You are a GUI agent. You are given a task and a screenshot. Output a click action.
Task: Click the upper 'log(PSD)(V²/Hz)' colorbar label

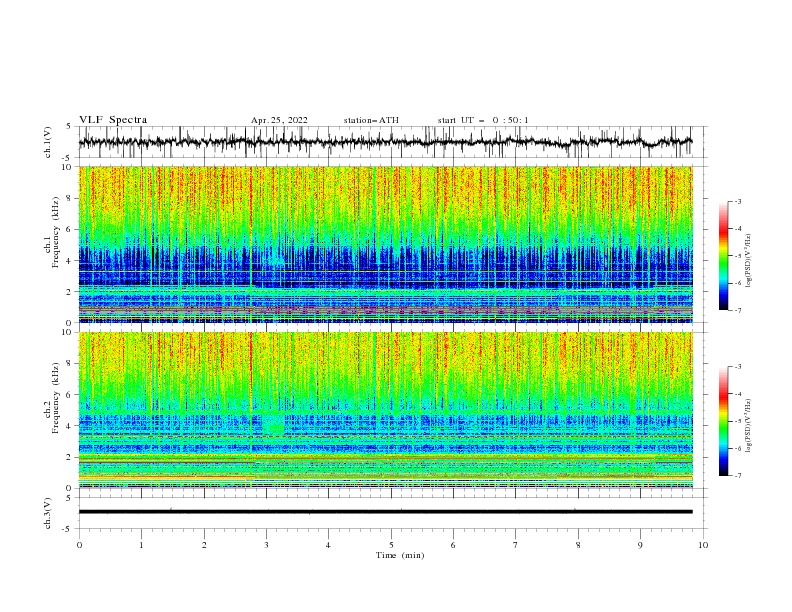click(x=749, y=261)
